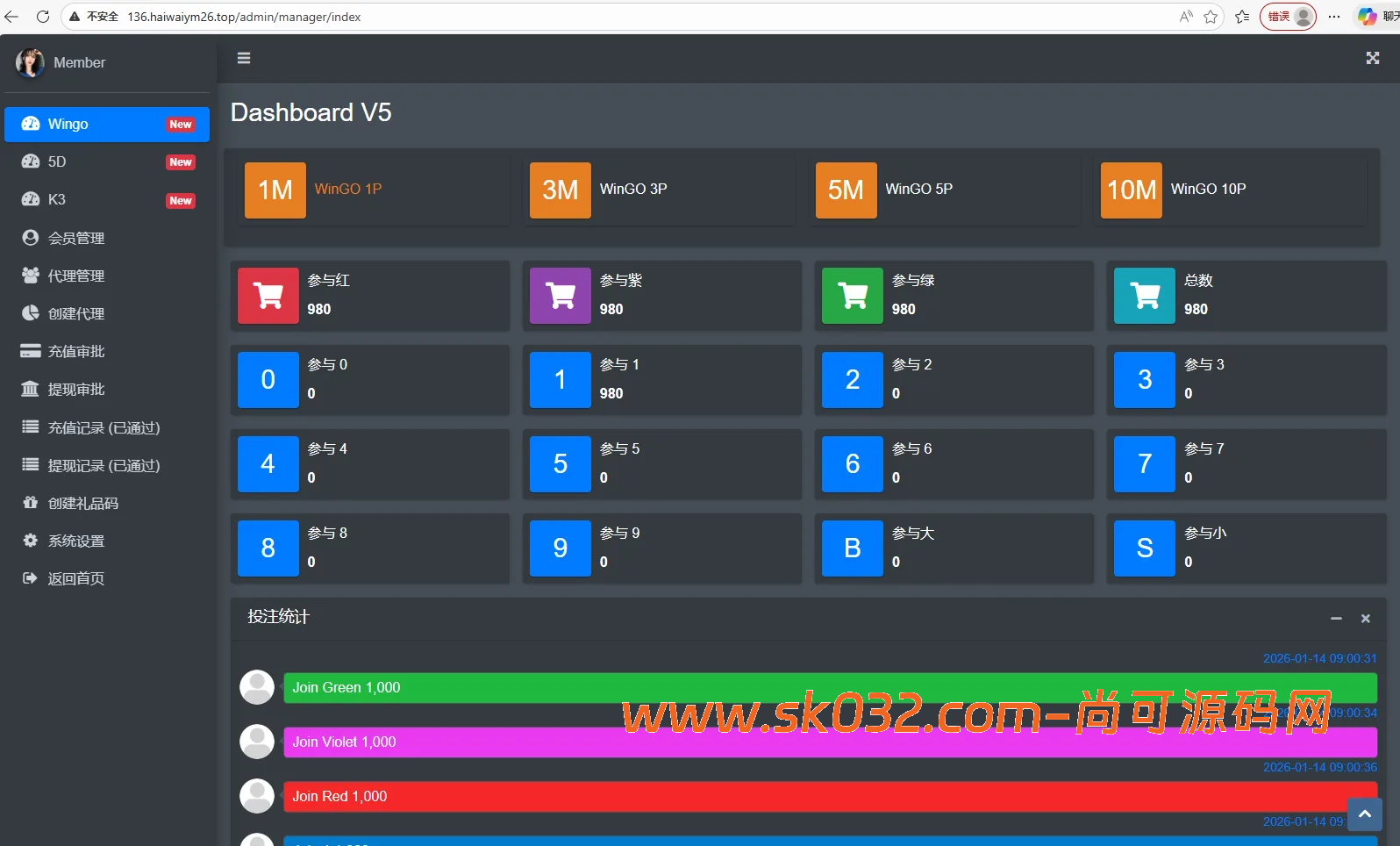Collapse the 投注统计 panel with minus
Image resolution: width=1400 pixels, height=846 pixels.
[1336, 619]
